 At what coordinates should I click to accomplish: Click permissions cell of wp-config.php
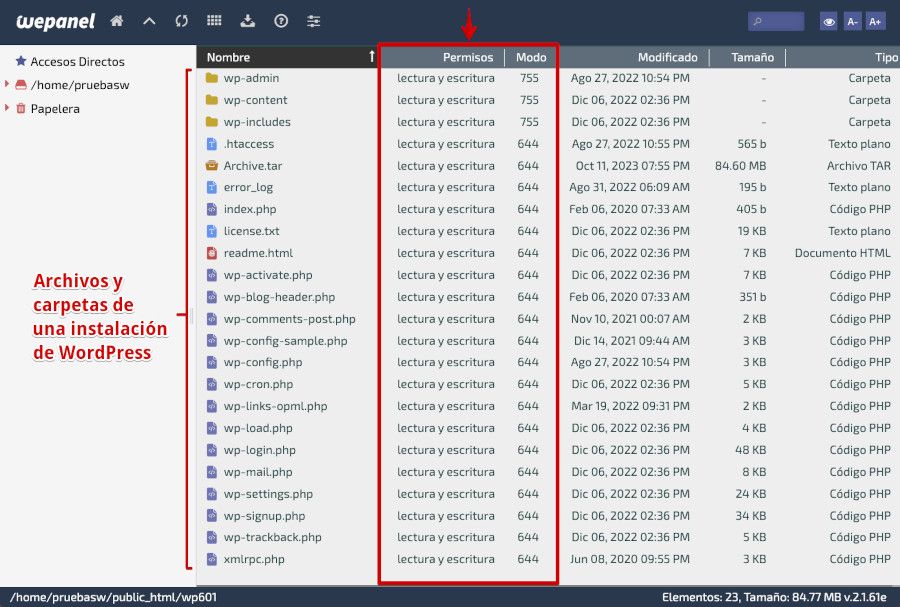(x=445, y=363)
